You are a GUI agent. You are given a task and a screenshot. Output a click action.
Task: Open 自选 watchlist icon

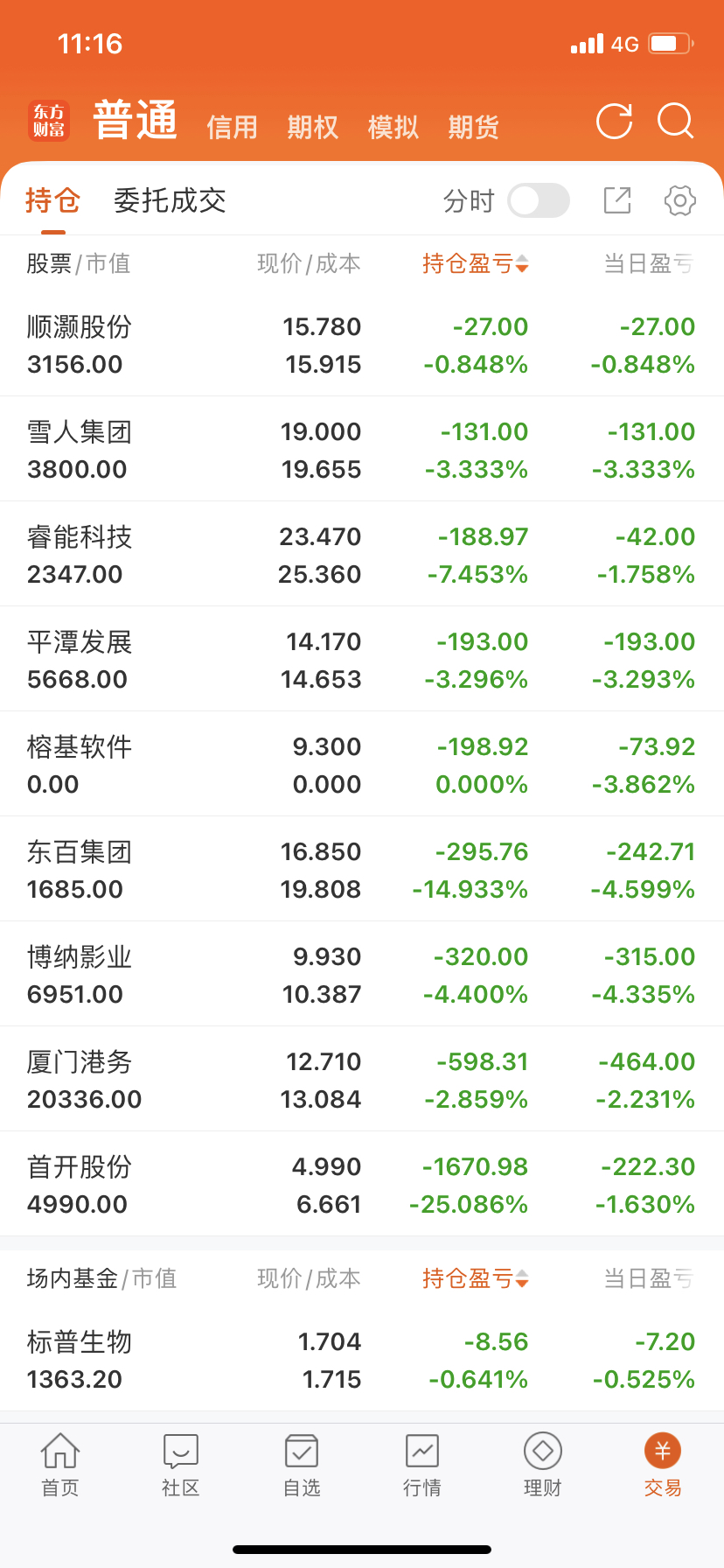click(x=302, y=1464)
